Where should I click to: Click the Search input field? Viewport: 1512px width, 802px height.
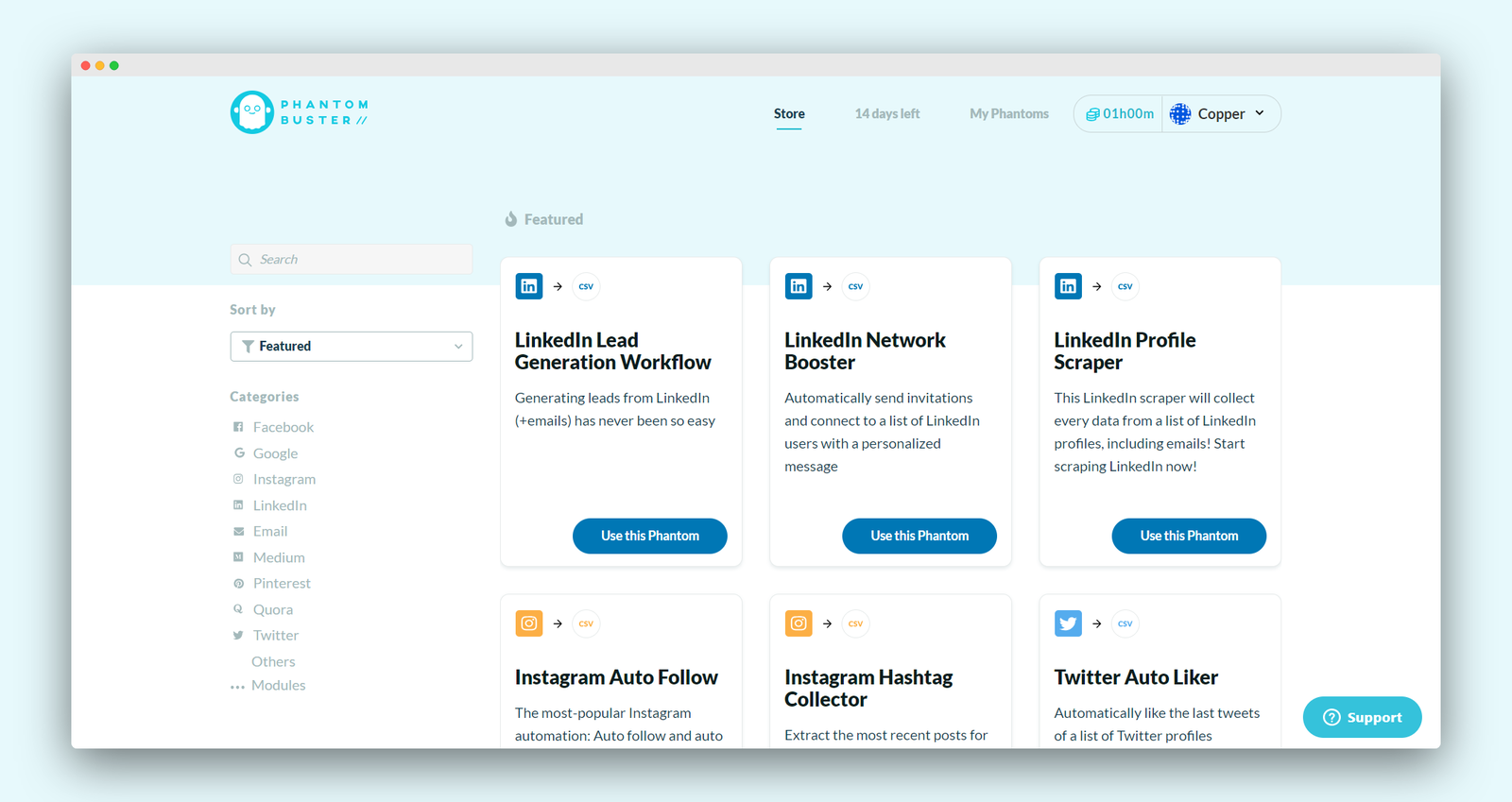(352, 260)
